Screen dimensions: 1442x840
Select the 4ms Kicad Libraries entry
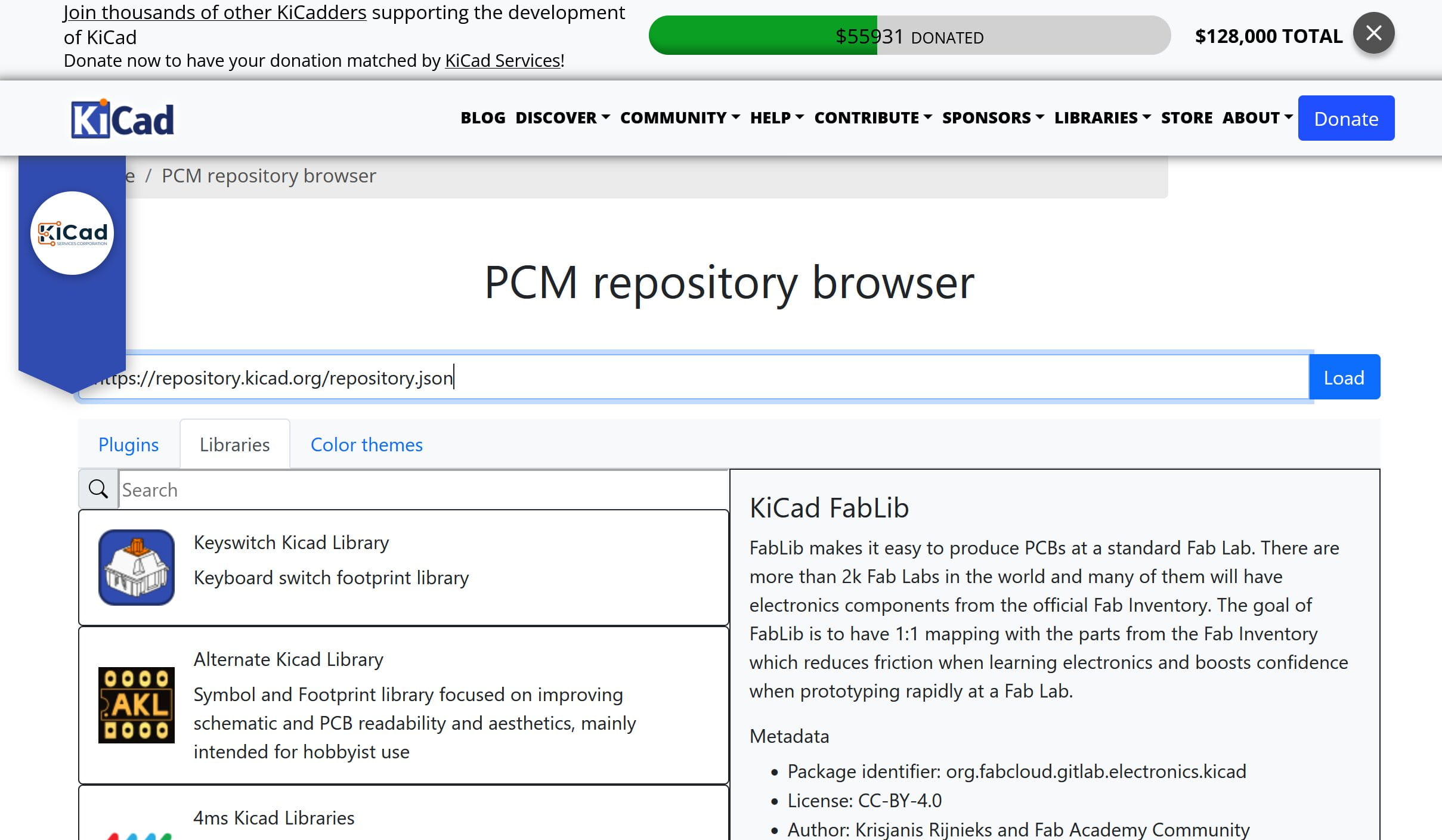point(274,818)
